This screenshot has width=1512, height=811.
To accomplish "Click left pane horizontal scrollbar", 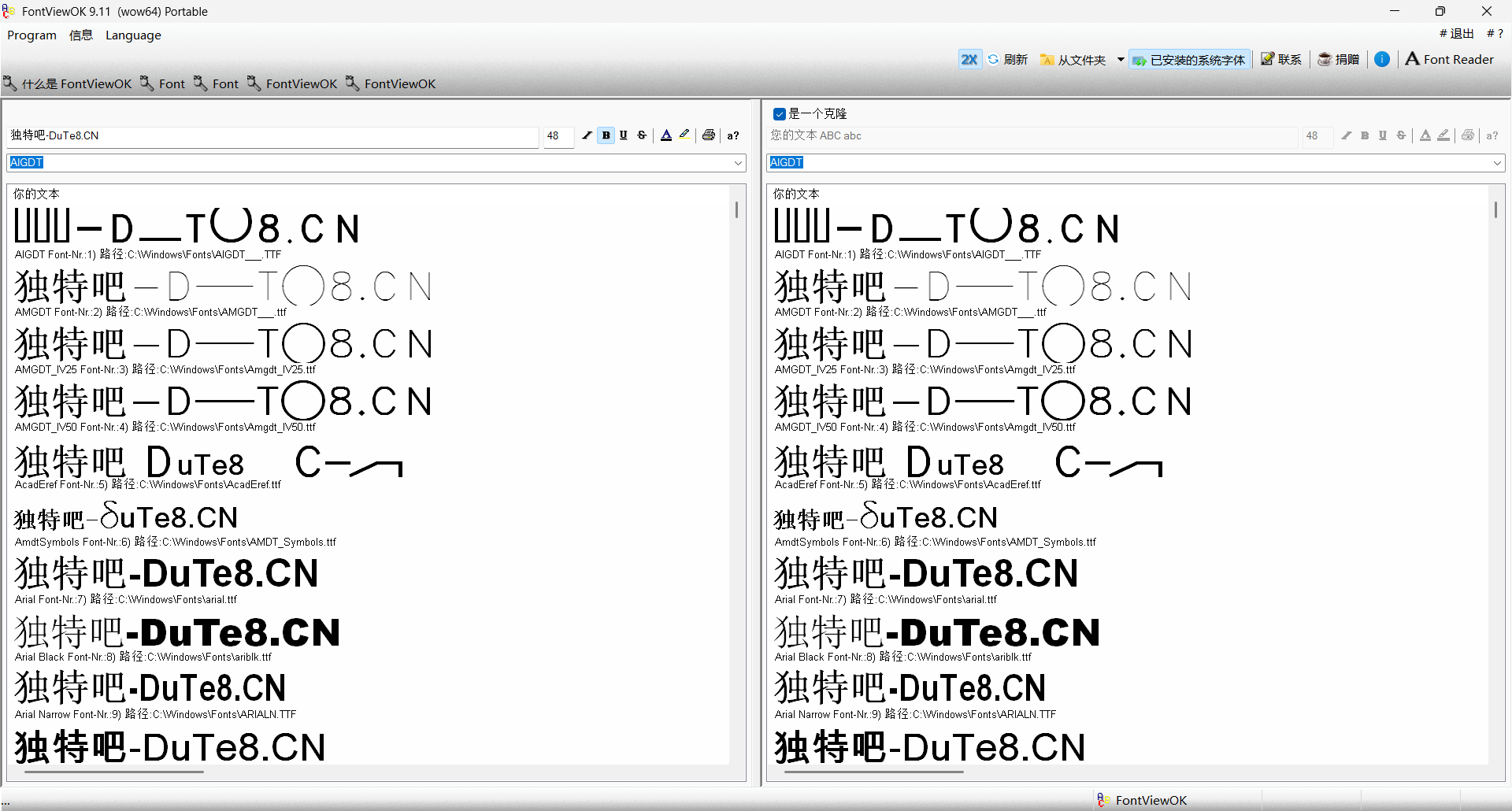I will [114, 772].
